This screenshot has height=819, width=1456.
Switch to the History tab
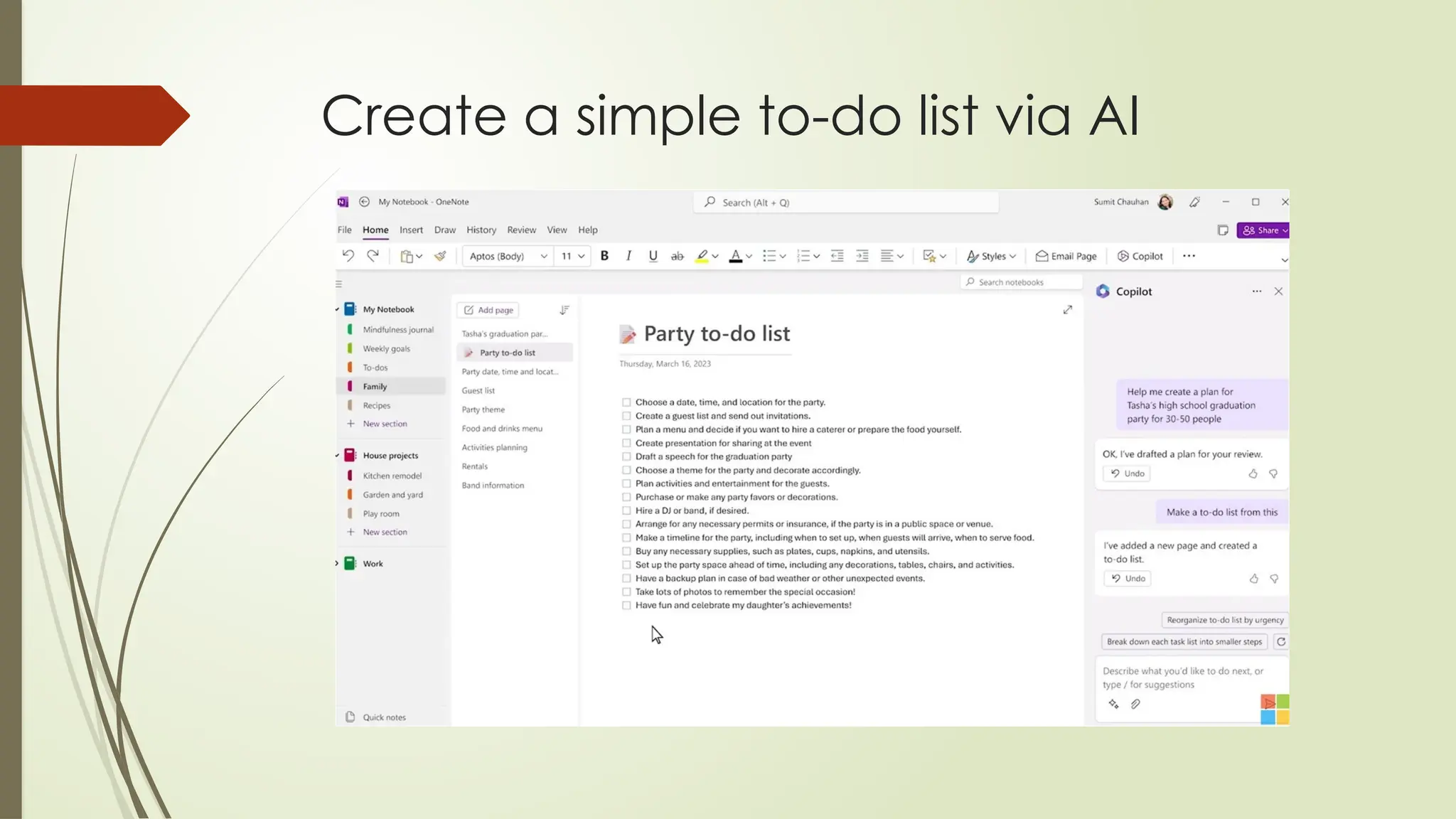click(x=481, y=230)
